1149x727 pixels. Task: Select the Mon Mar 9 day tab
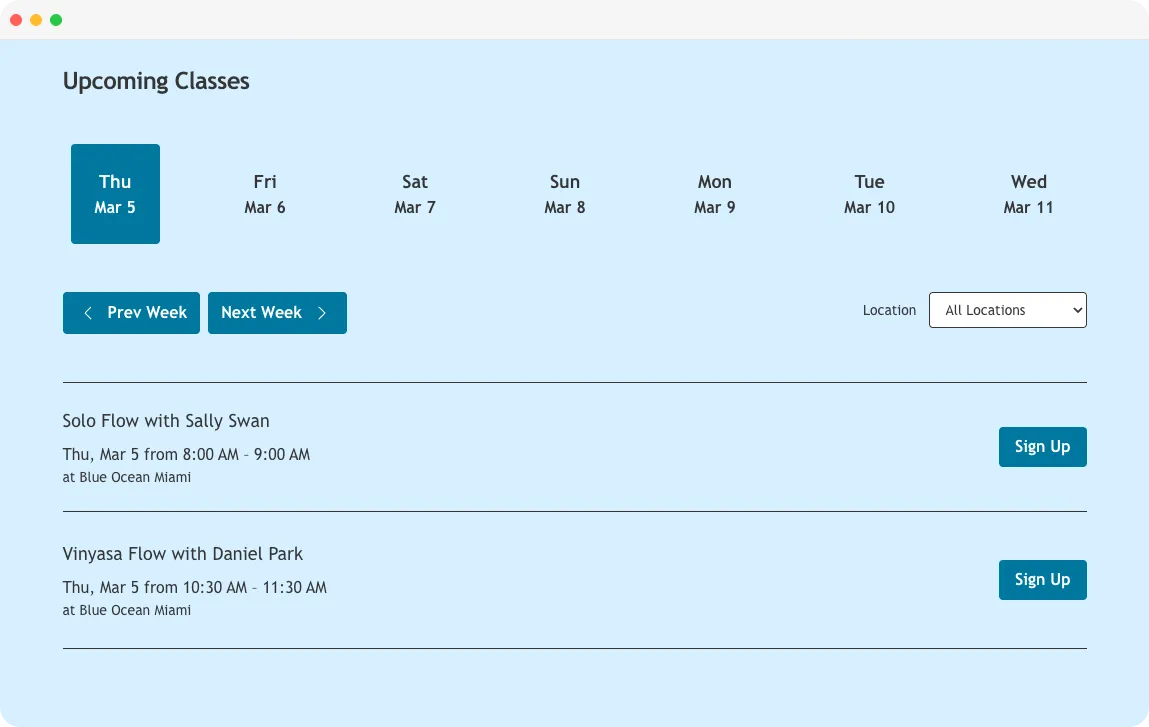[714, 194]
